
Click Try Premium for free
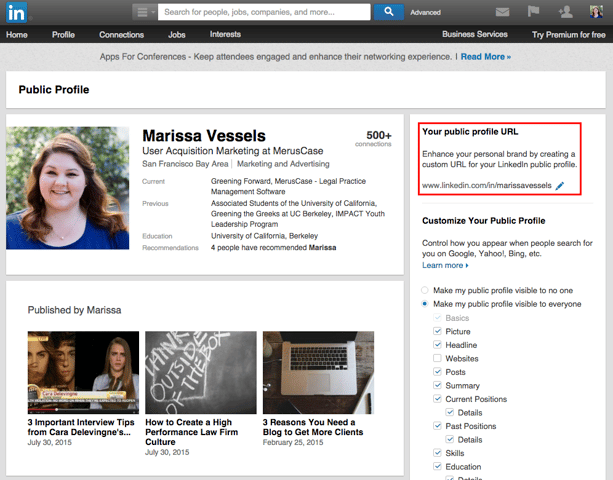[x=568, y=35]
